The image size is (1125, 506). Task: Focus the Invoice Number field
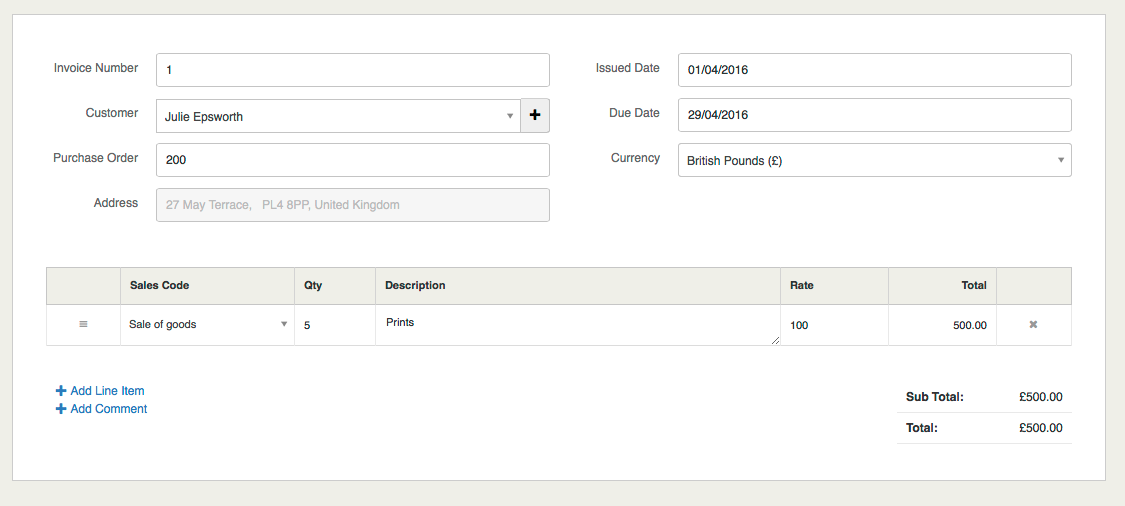pyautogui.click(x=353, y=70)
